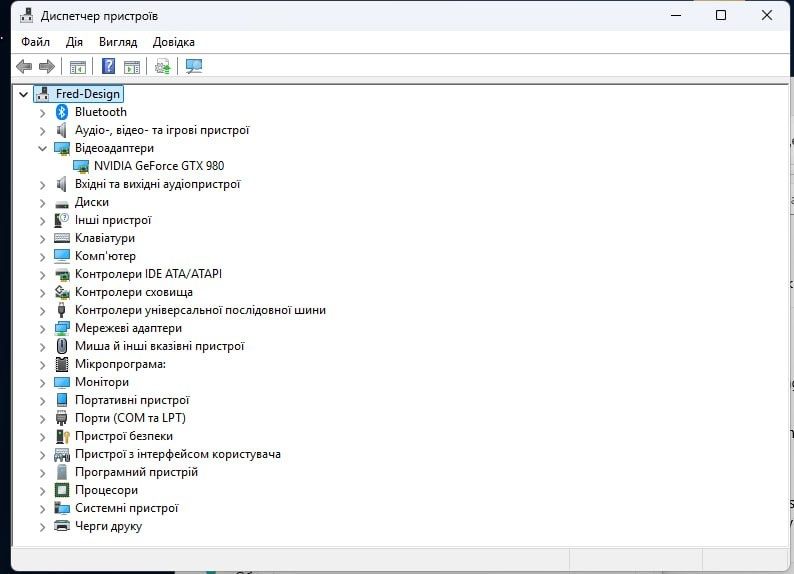
Task: Select the Системні пристрої label
Action: point(127,508)
